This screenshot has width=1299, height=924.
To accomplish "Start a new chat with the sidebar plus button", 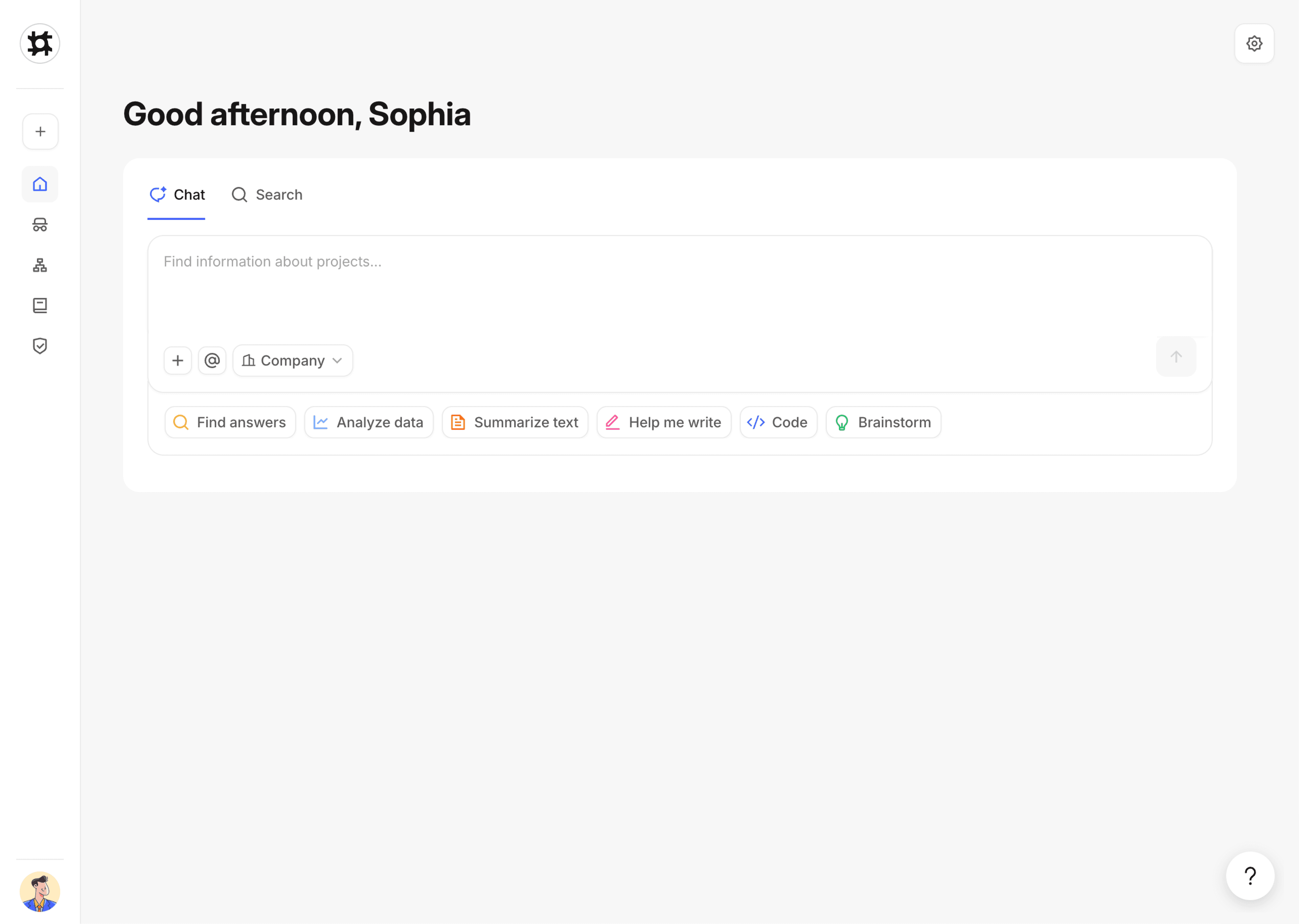I will tap(40, 131).
